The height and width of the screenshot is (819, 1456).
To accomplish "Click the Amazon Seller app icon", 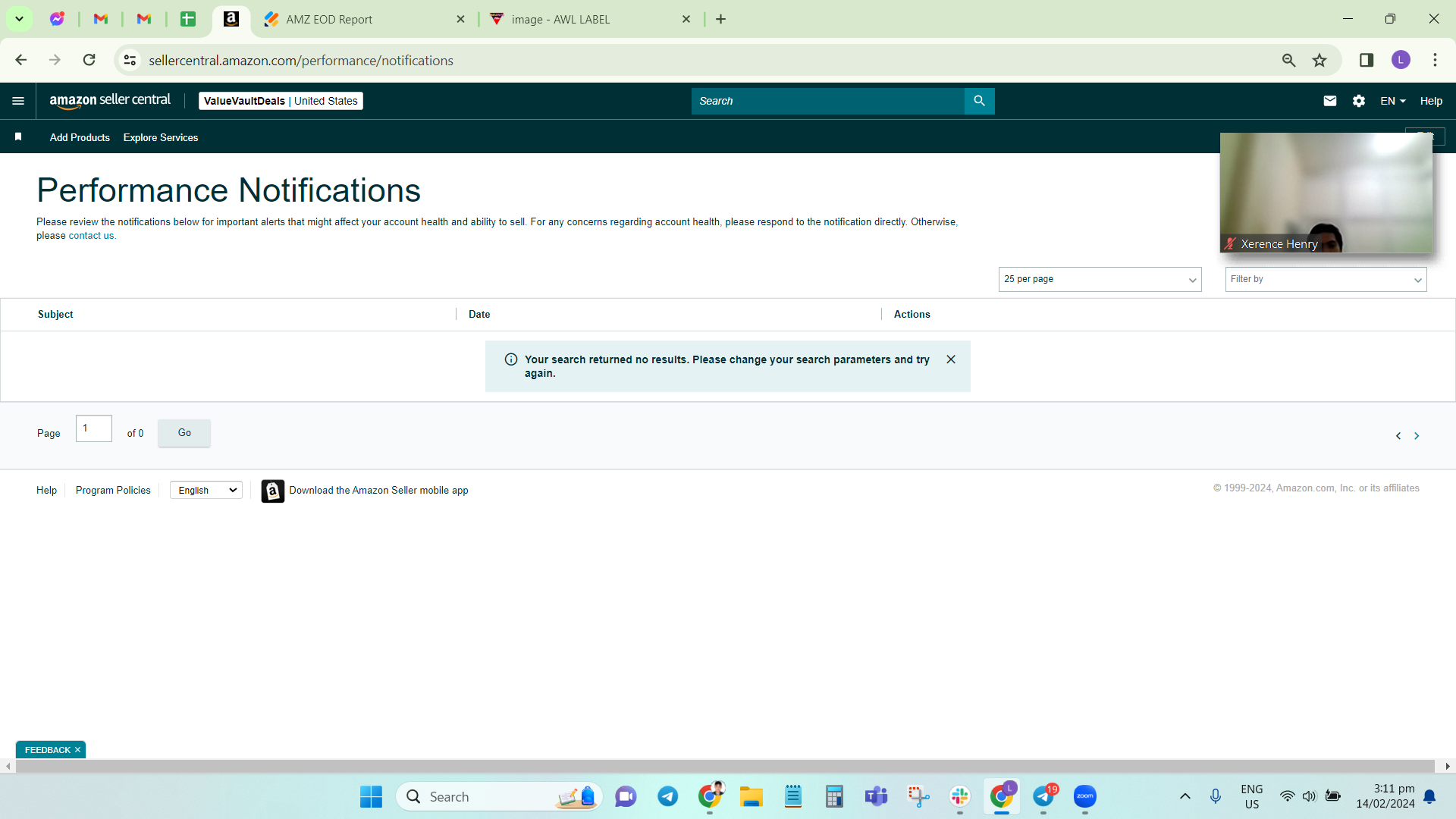I will 273,491.
